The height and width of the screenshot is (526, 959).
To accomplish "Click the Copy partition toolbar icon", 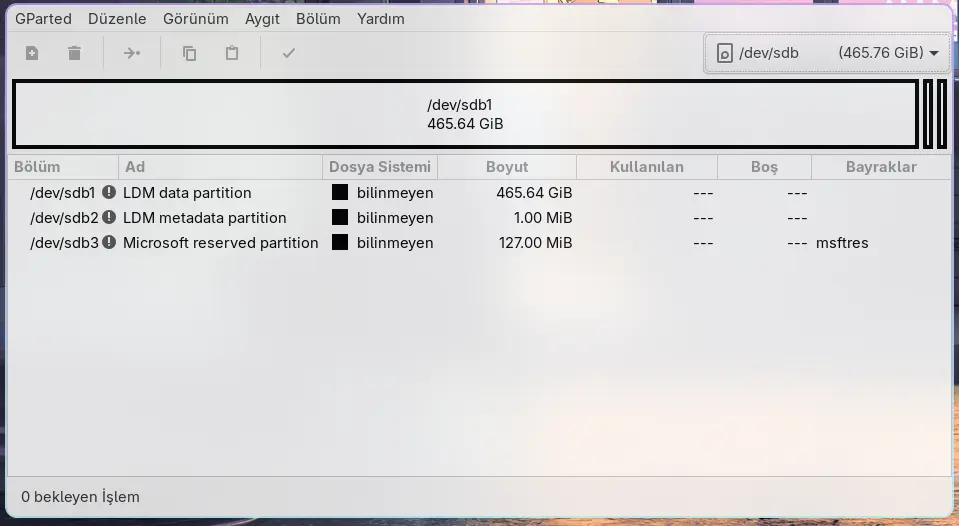I will coord(190,53).
